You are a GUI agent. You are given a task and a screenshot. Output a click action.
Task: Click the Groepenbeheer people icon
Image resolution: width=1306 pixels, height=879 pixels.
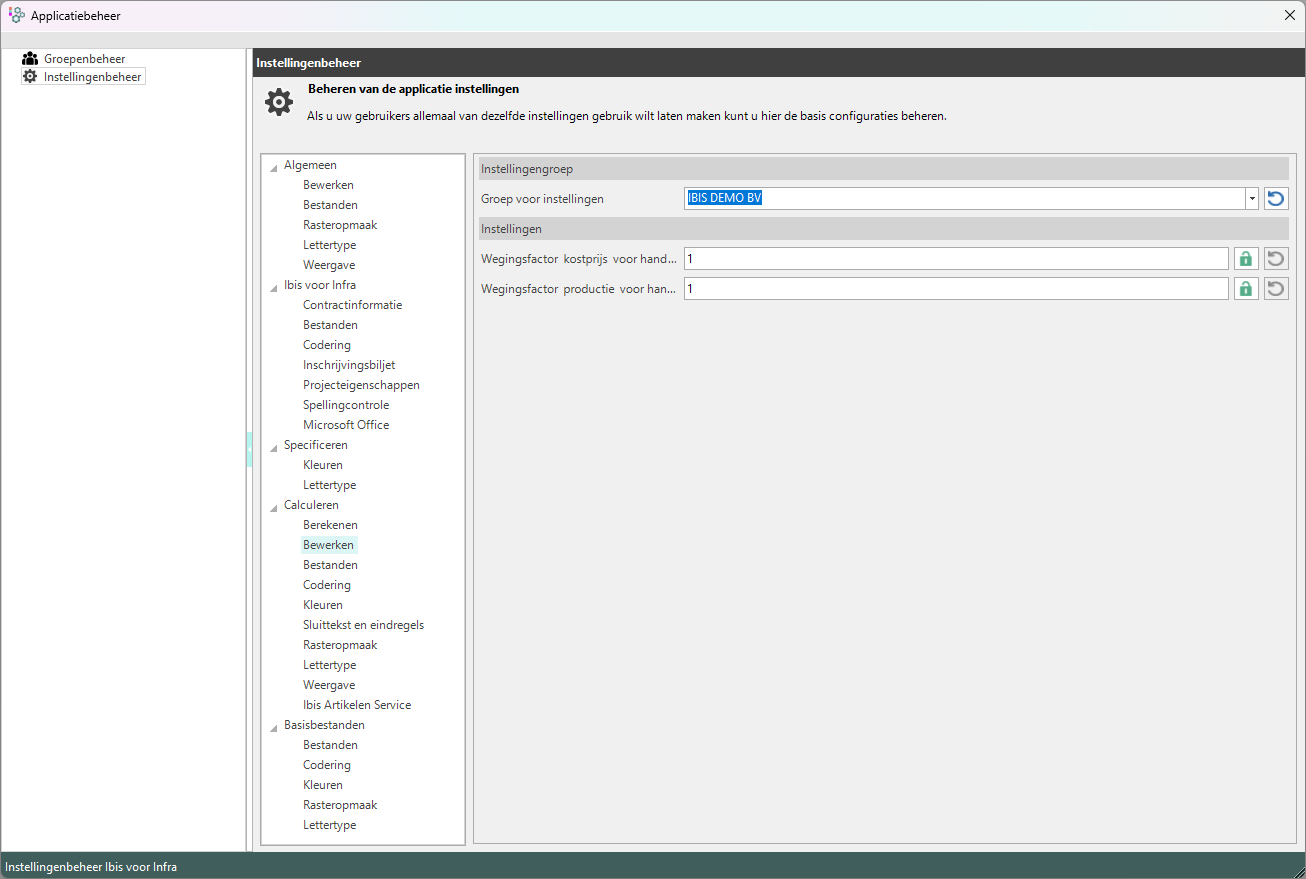click(30, 59)
